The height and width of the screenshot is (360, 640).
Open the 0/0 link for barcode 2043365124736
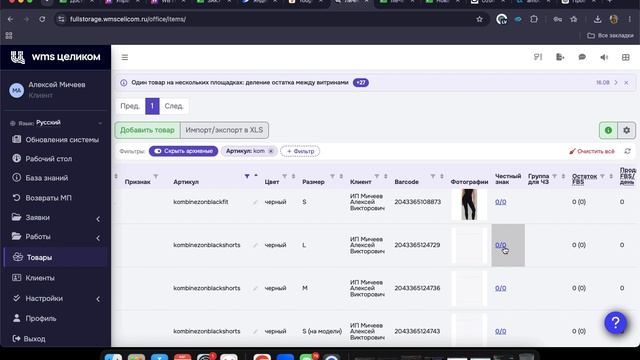[500, 288]
